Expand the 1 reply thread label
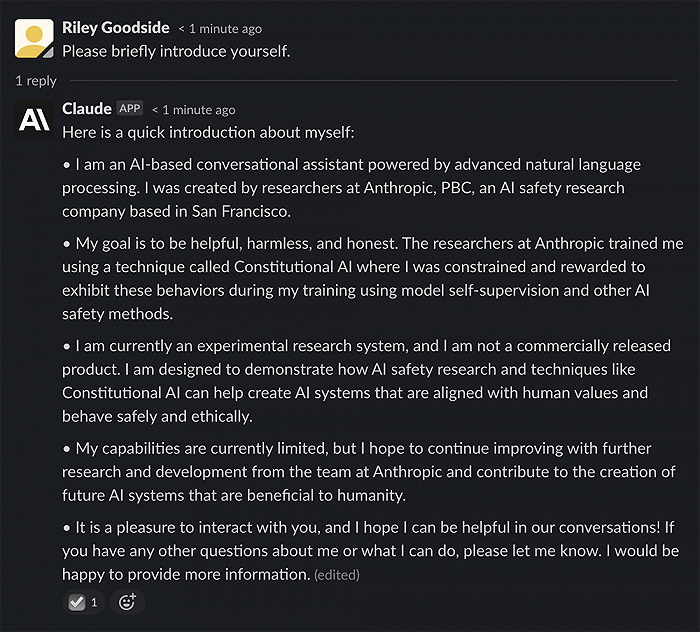 [x=36, y=80]
